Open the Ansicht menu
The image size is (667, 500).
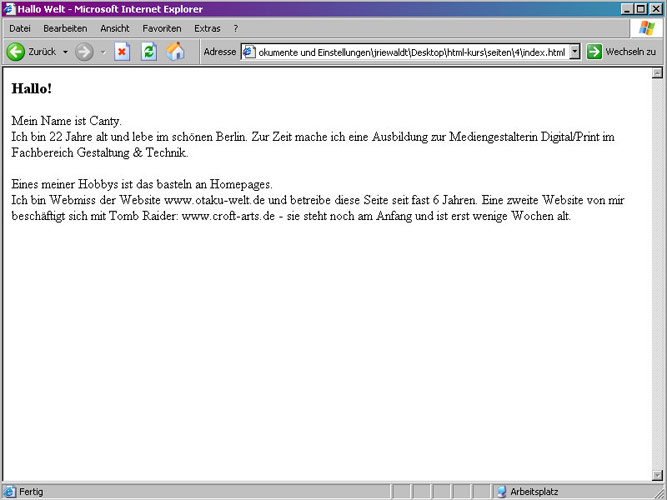pos(115,29)
